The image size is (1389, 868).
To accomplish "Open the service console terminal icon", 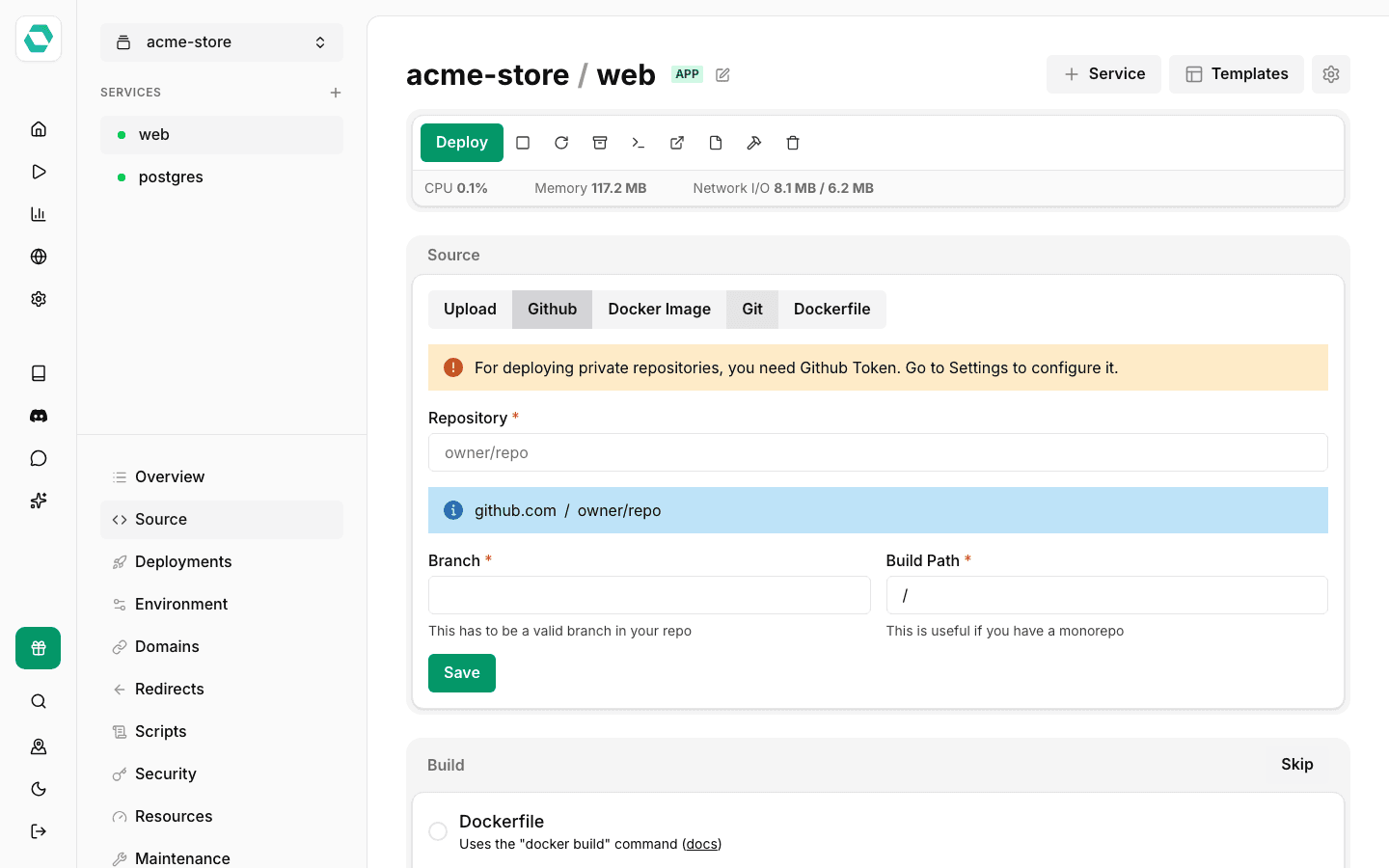I will (639, 143).
